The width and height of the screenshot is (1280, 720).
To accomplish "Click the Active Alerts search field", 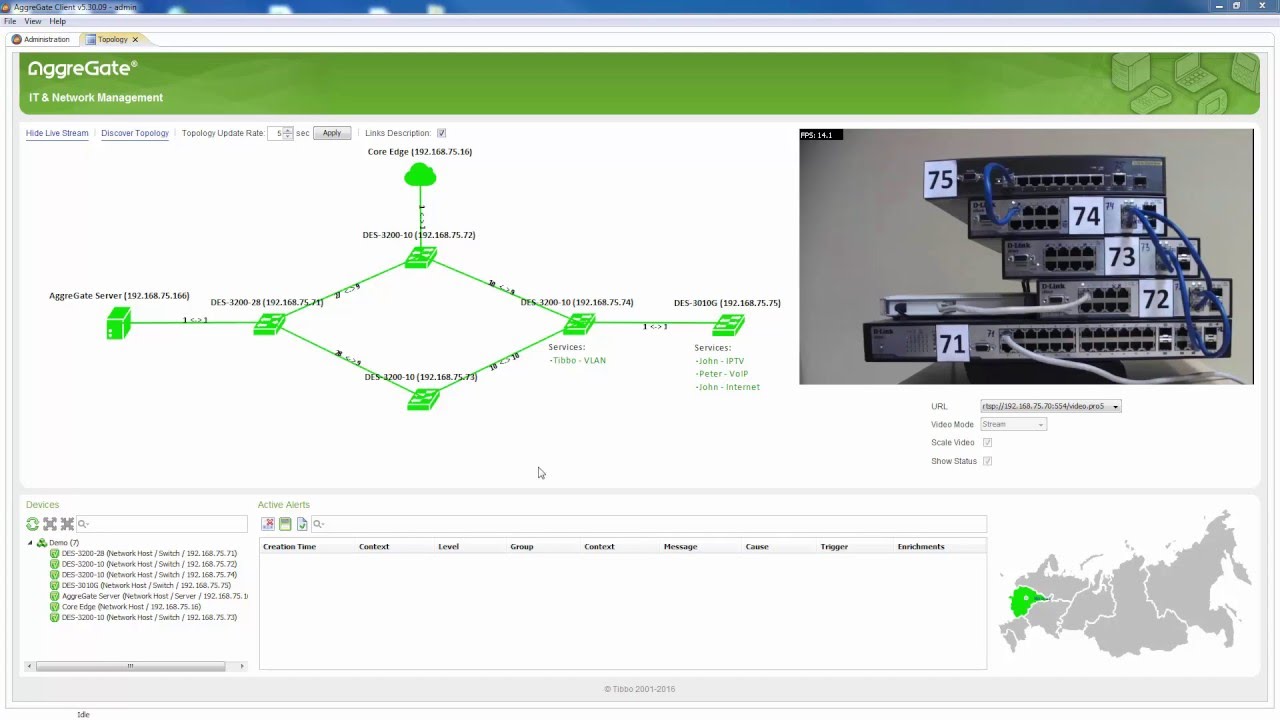I will pyautogui.click(x=648, y=524).
